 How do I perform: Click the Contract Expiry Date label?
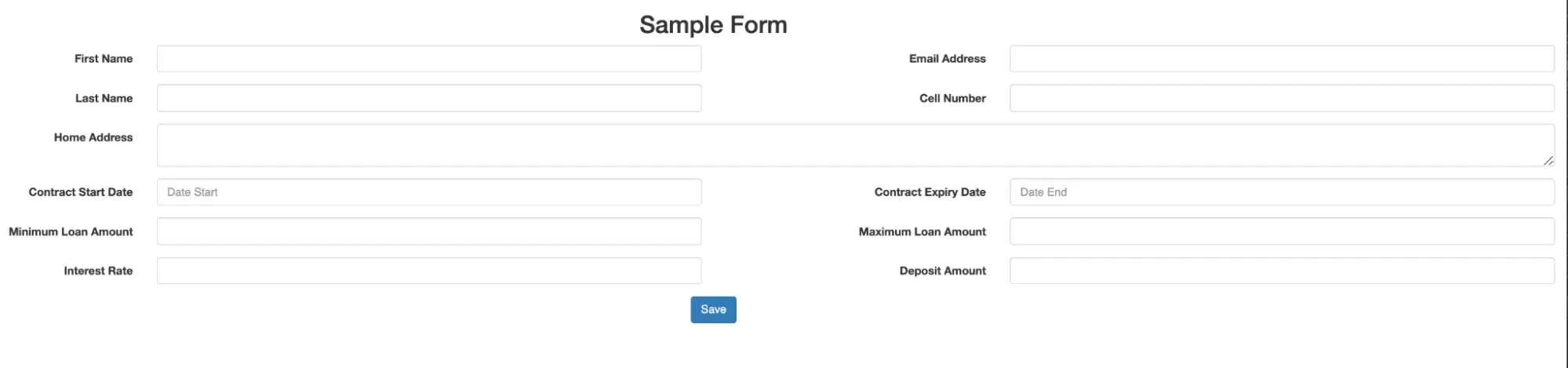point(930,192)
